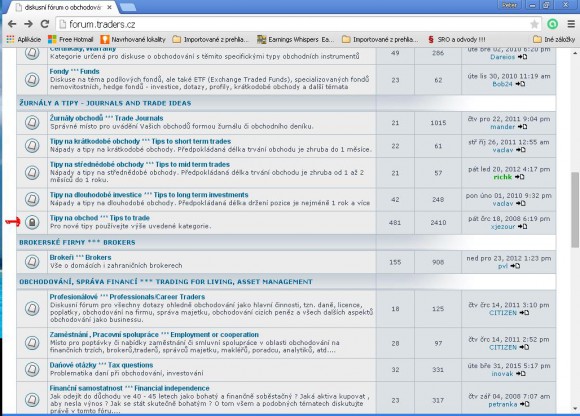Open Earnings Whispers bookmark

pos(296,39)
